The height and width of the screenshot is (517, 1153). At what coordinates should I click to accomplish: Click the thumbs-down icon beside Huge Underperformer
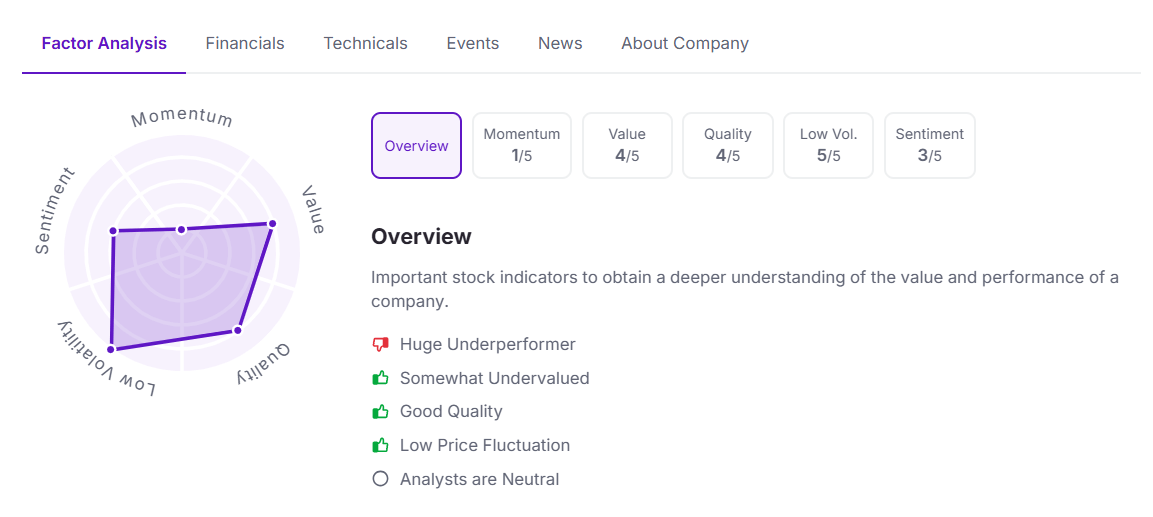(x=380, y=344)
